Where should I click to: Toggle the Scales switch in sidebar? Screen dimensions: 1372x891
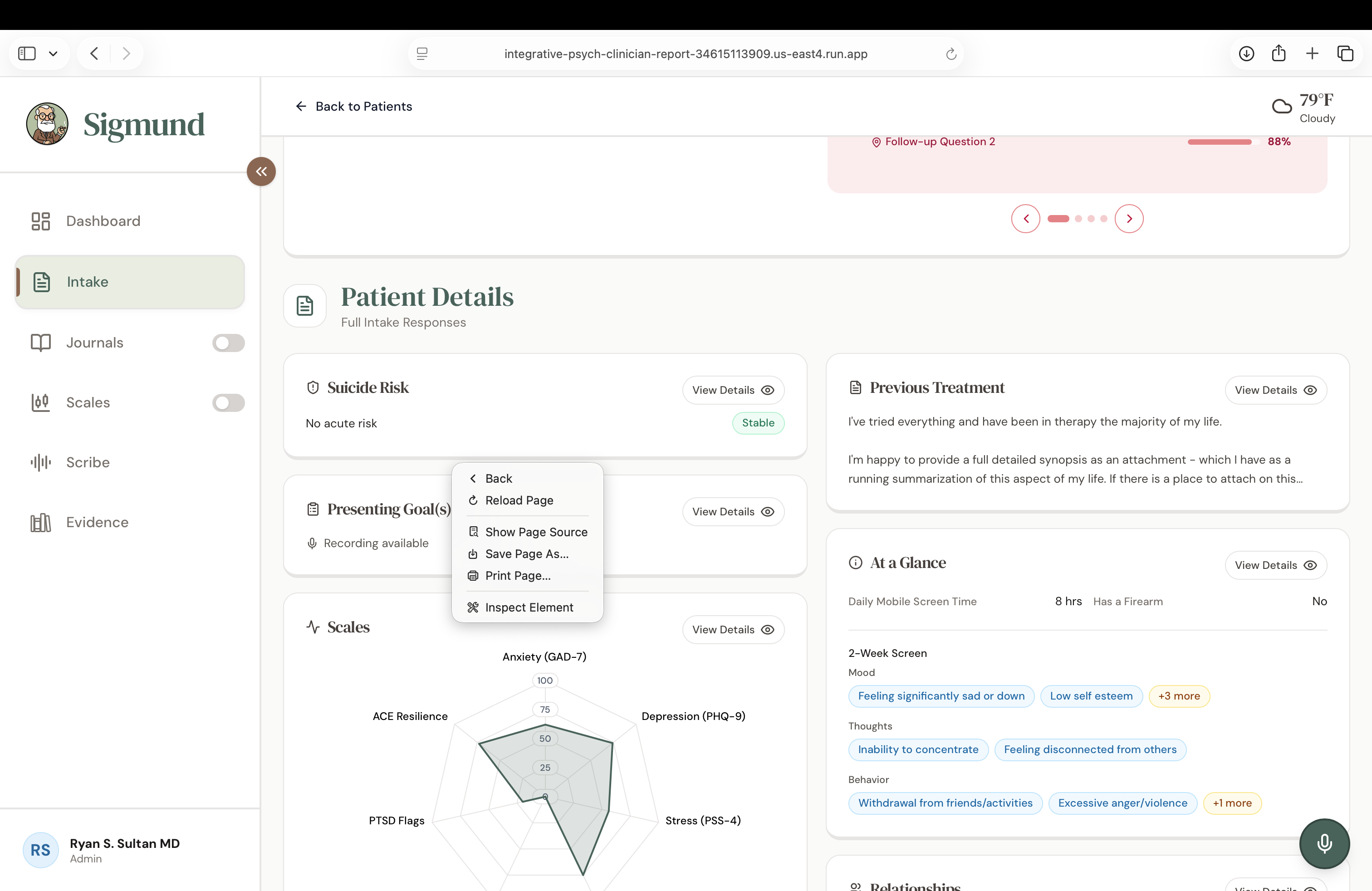[228, 403]
